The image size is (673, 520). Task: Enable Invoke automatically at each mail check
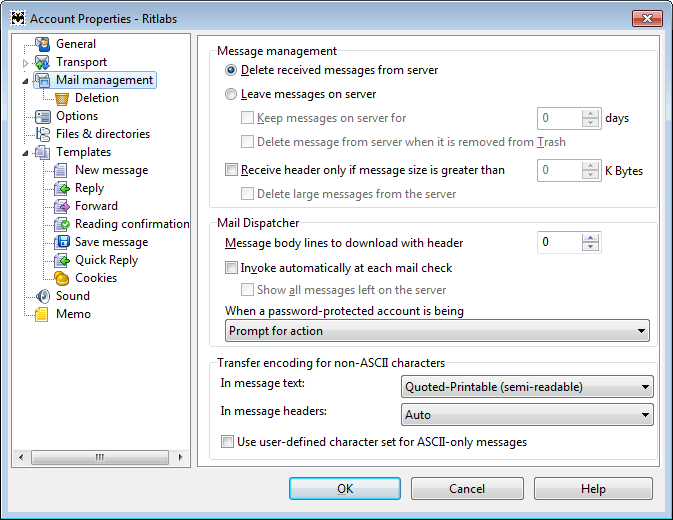(x=231, y=268)
